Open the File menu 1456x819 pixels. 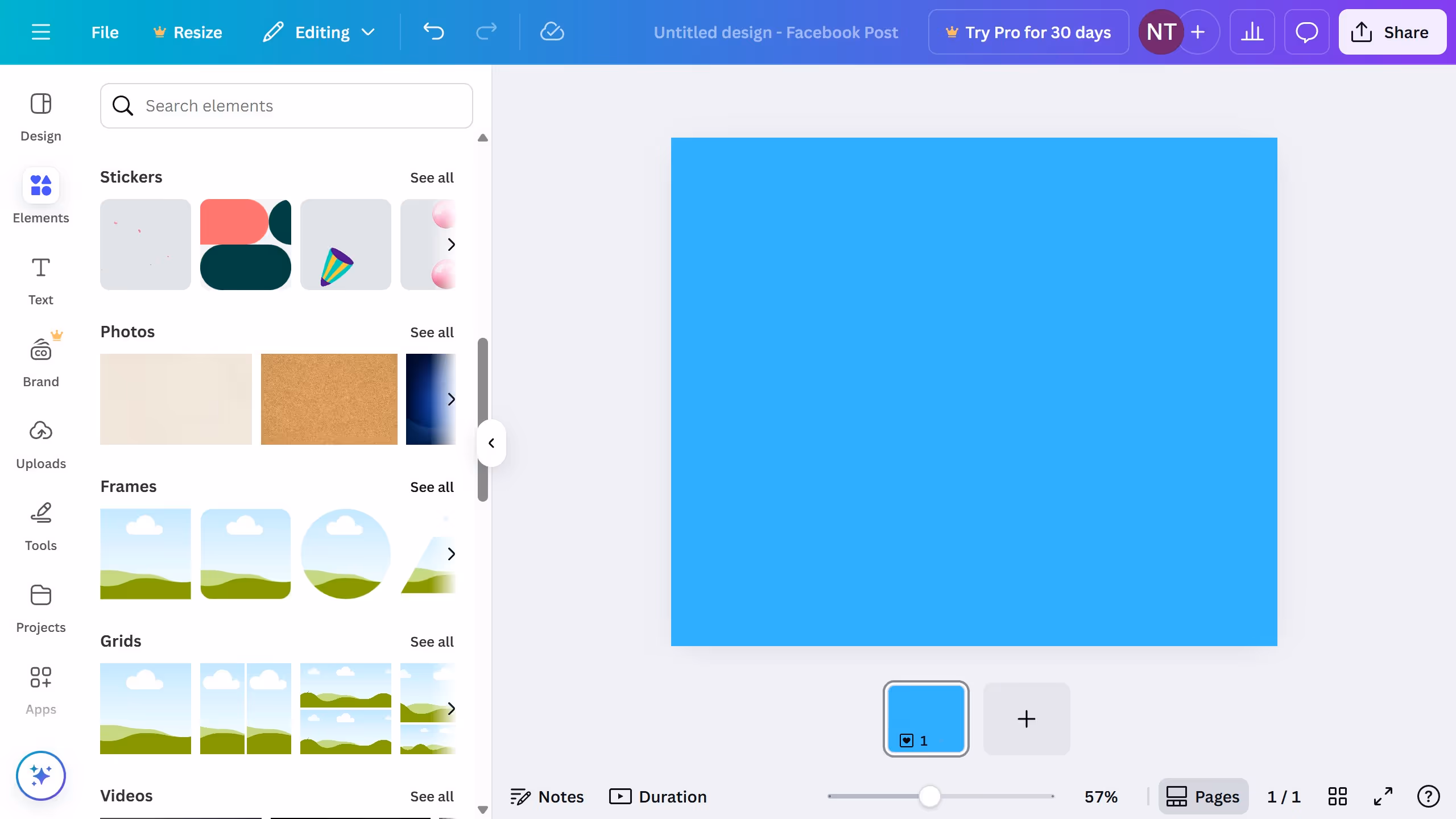[x=105, y=32]
